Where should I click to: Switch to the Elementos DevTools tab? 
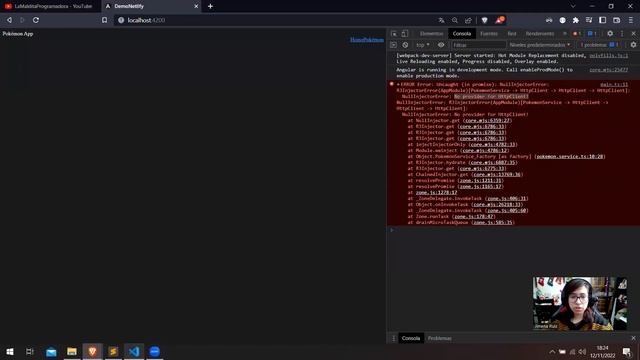[x=431, y=33]
